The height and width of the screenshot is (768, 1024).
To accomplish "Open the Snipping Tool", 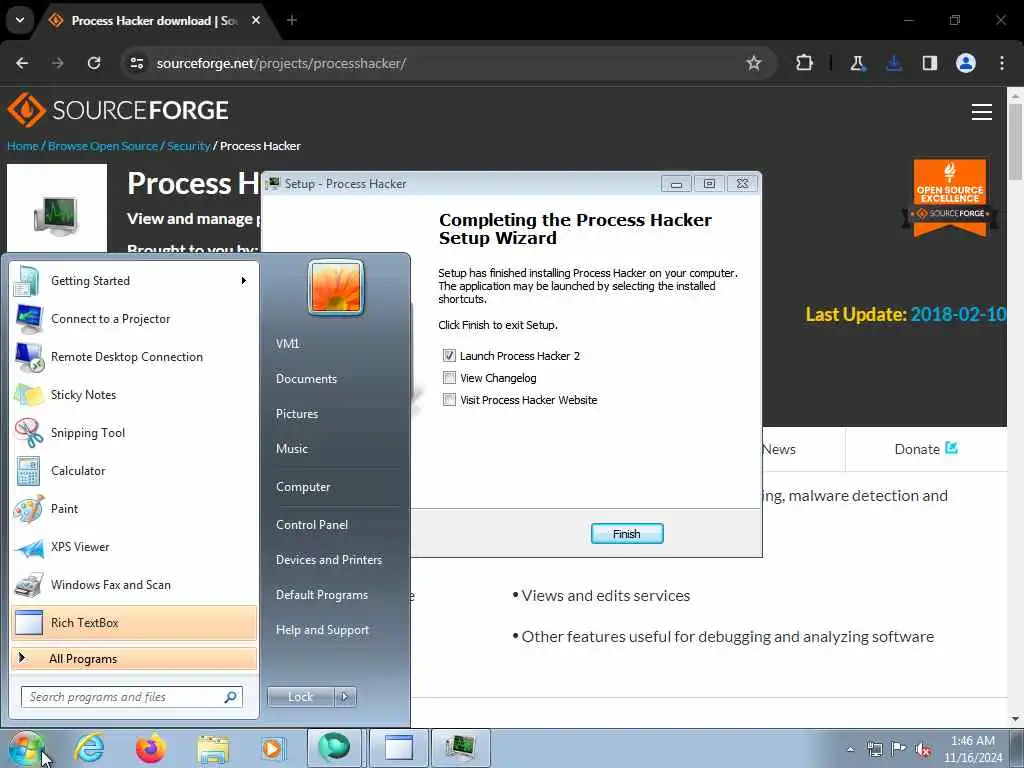I will [134, 433].
